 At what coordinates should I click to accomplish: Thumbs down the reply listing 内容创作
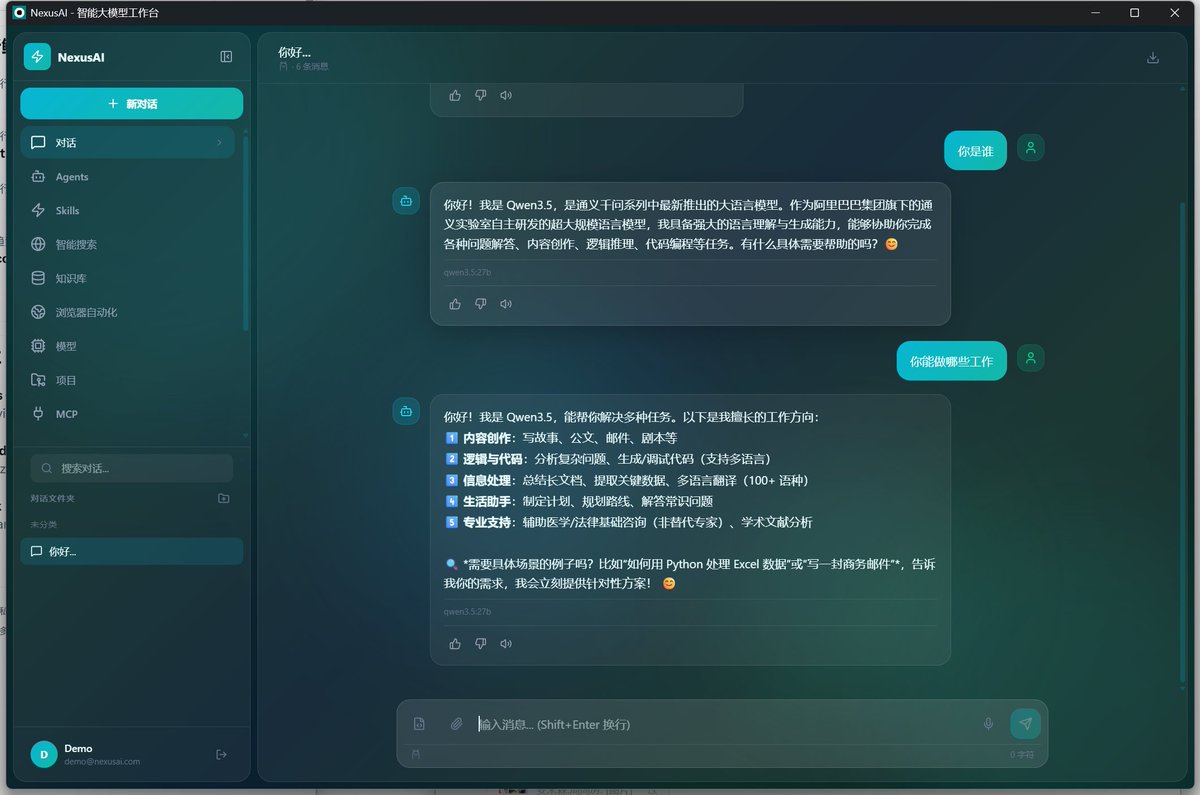(x=480, y=644)
